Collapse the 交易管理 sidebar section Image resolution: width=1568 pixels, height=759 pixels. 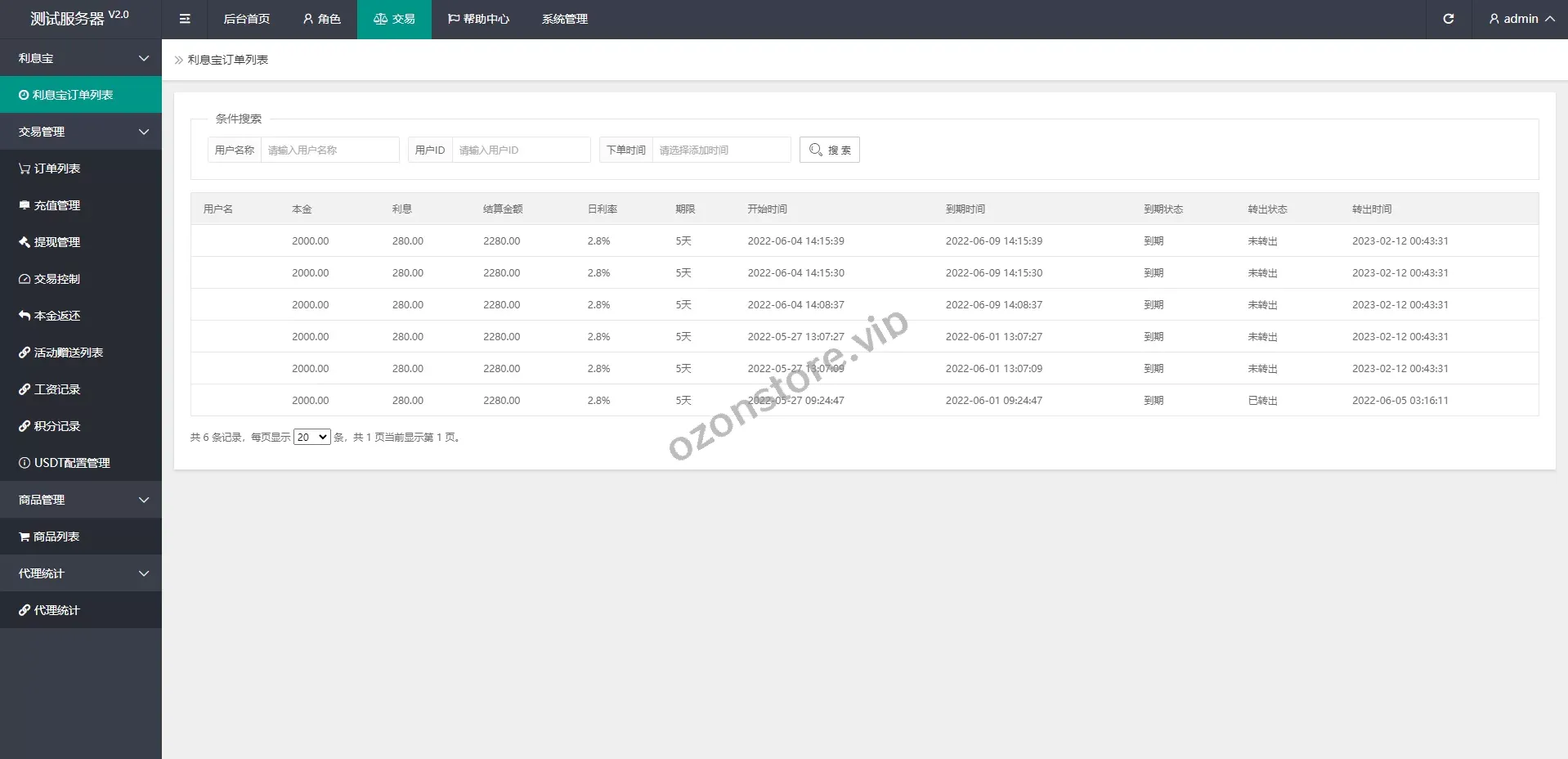[x=80, y=132]
